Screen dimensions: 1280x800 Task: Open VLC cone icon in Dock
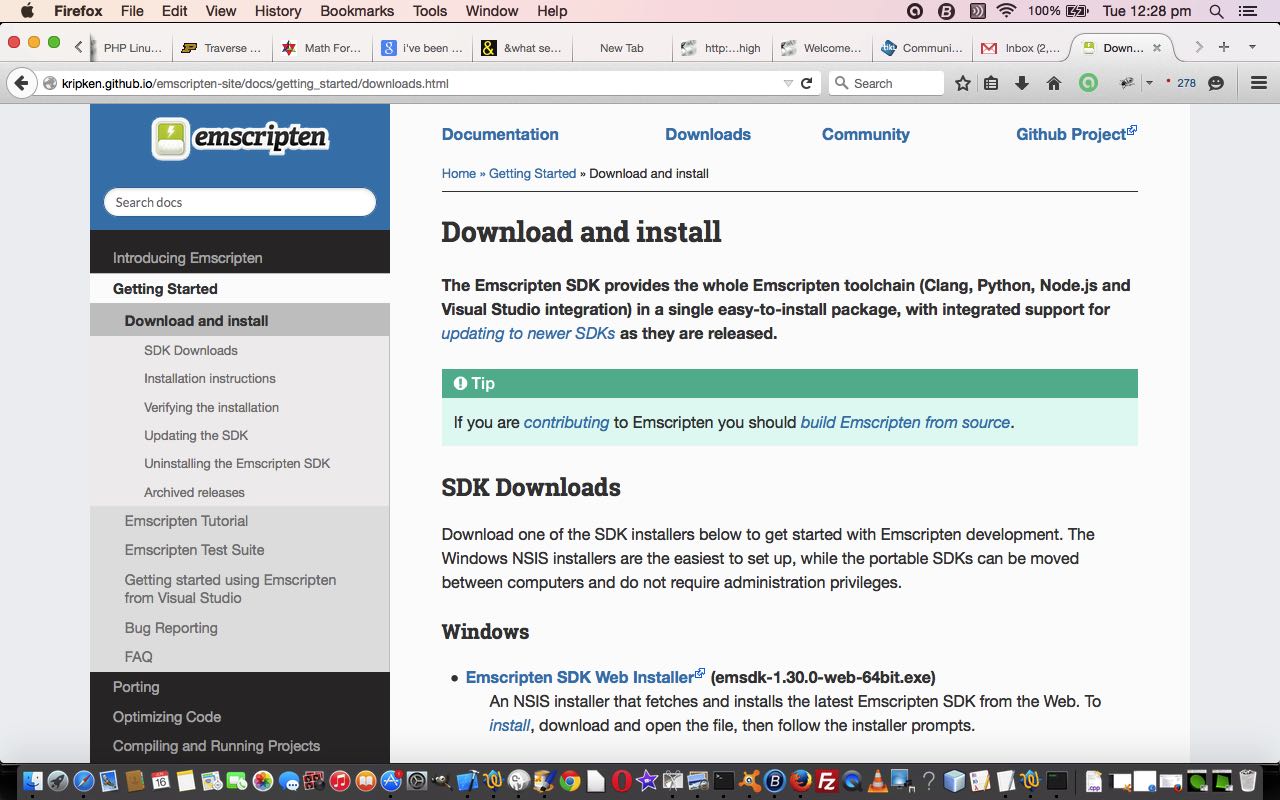[878, 781]
